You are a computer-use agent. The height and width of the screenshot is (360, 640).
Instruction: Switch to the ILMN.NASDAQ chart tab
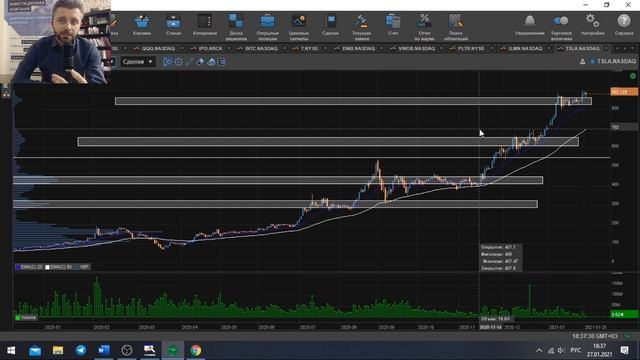525,49
